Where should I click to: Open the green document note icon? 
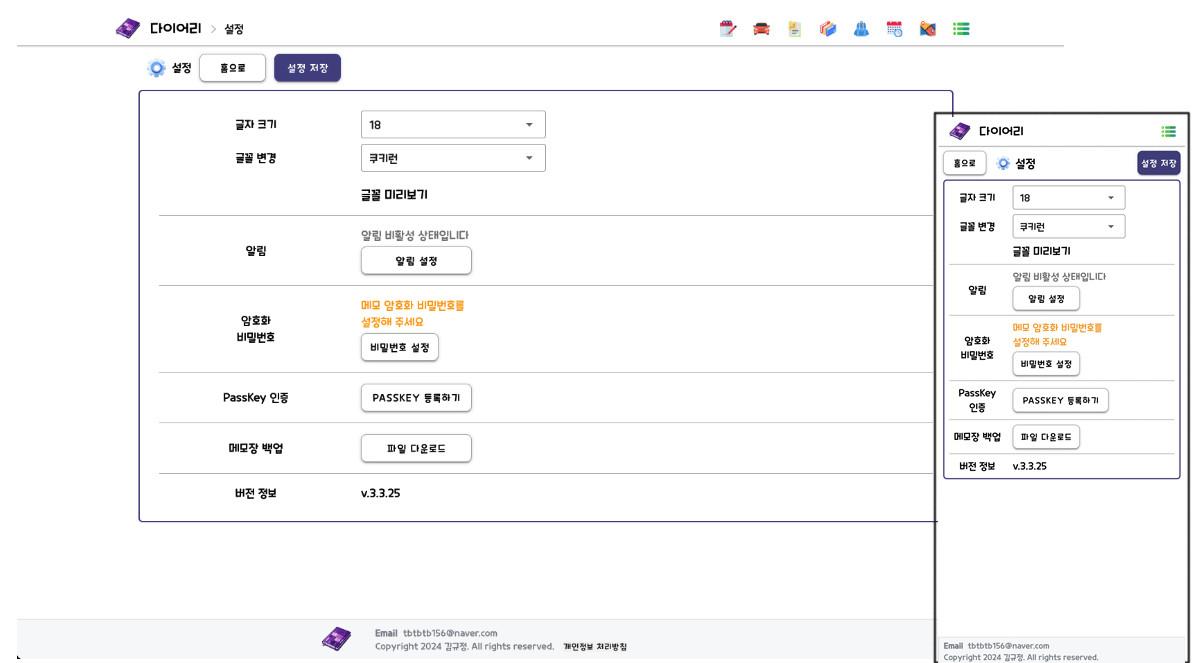coord(794,29)
